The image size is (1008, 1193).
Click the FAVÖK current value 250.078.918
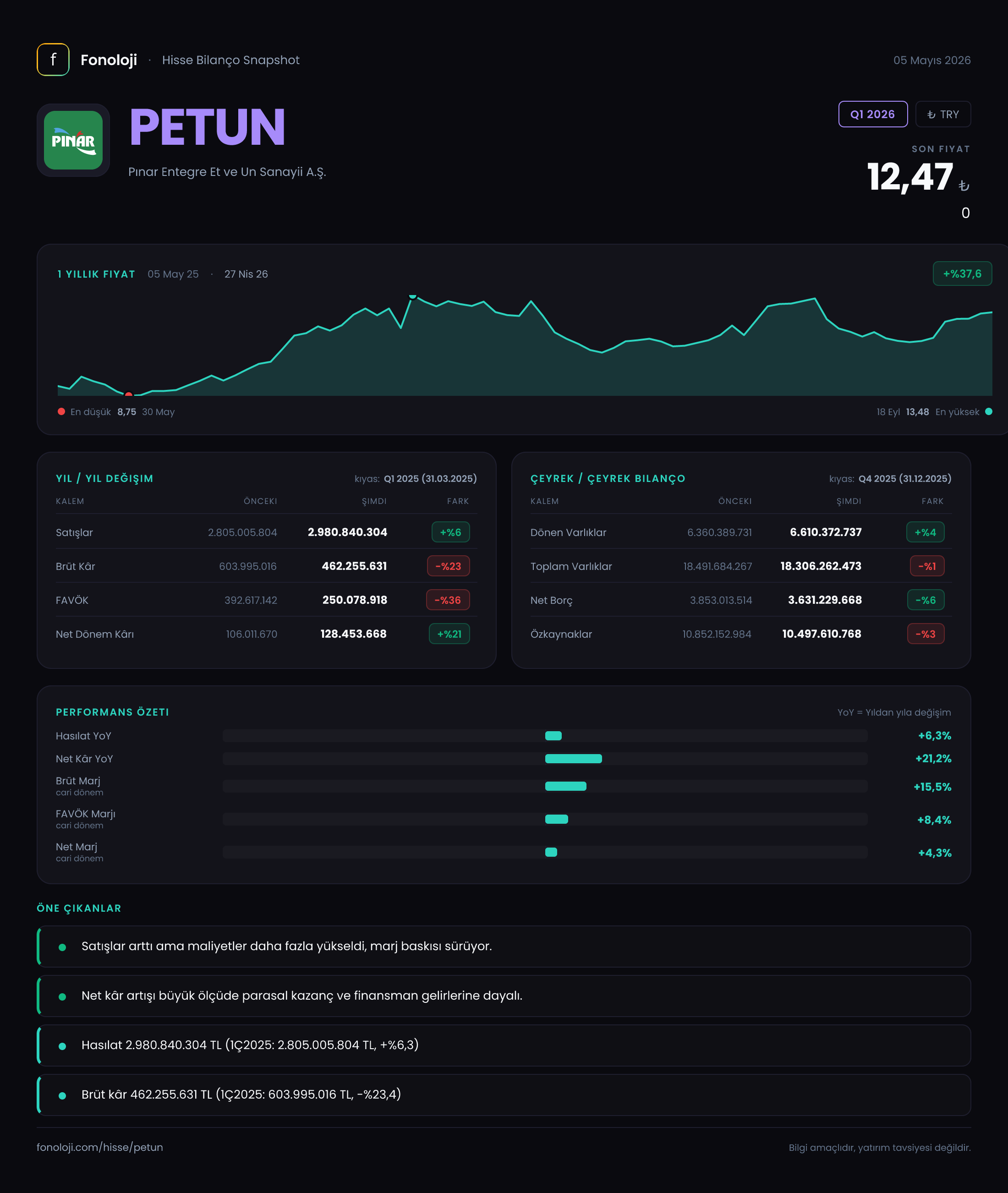pyautogui.click(x=354, y=600)
